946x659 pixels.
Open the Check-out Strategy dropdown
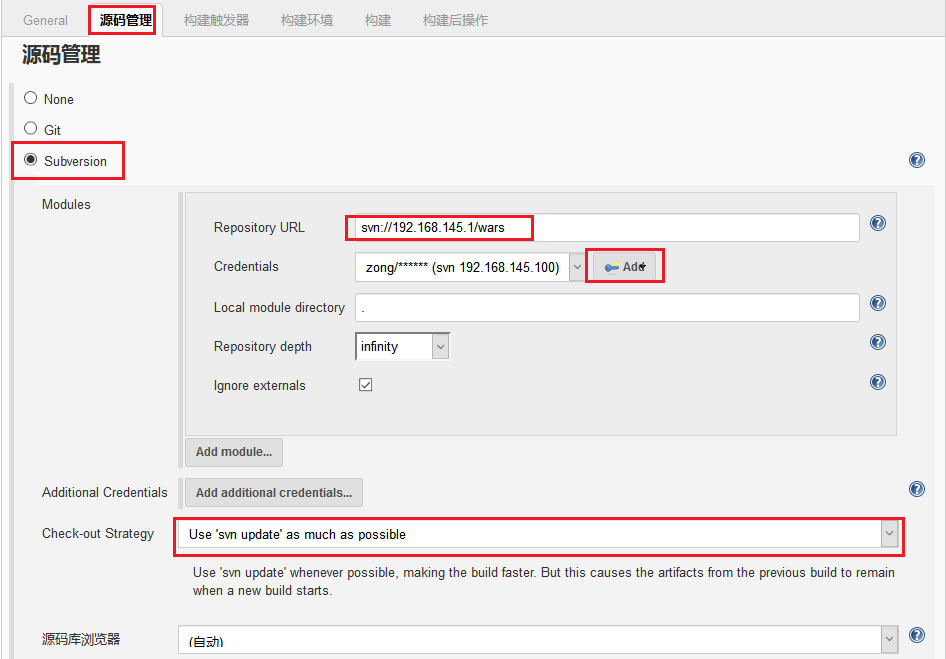tap(539, 534)
